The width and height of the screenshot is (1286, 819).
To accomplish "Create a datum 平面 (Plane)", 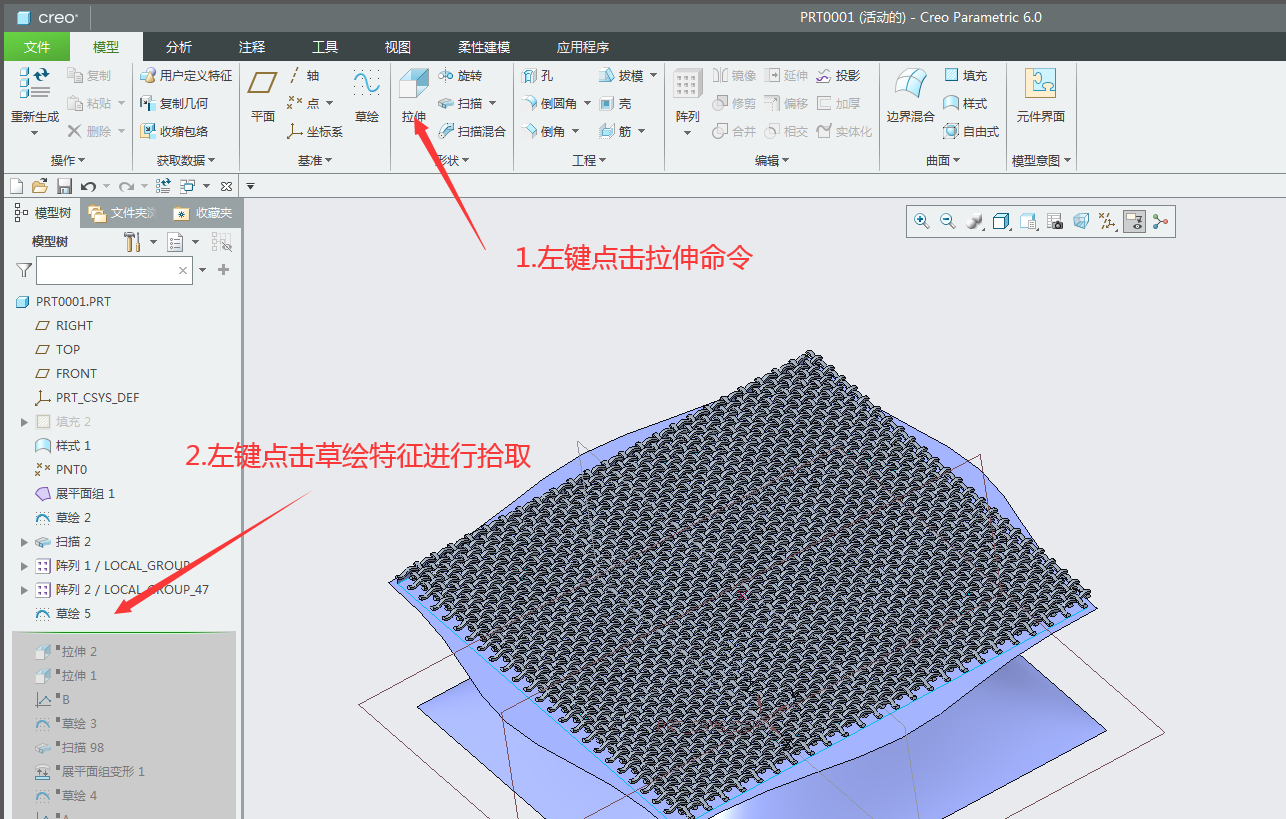I will pos(263,97).
